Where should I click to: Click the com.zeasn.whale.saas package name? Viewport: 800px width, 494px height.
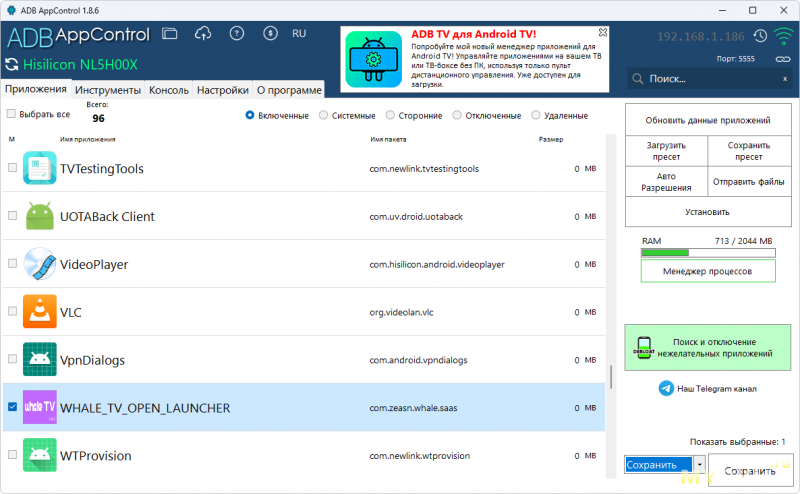pos(413,408)
